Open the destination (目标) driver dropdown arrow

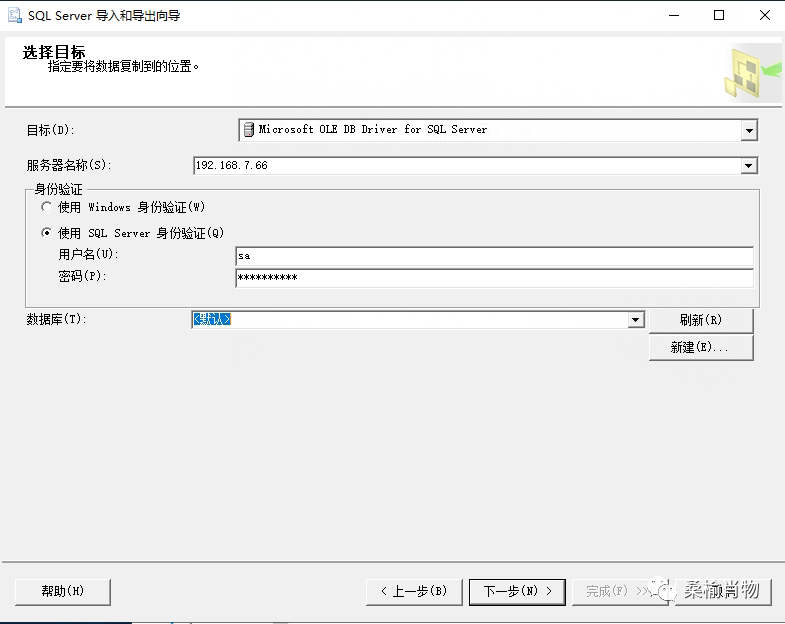pos(749,131)
